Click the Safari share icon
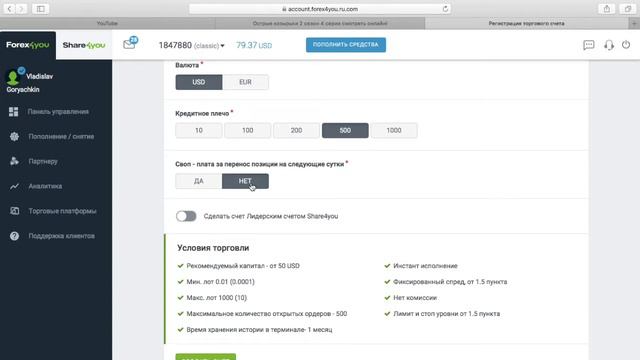 click(x=607, y=9)
